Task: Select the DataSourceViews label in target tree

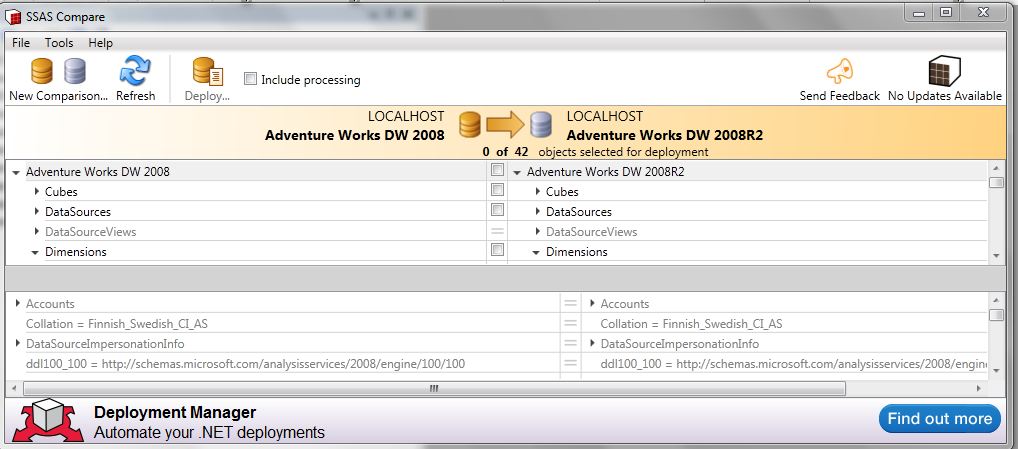Action: [591, 232]
